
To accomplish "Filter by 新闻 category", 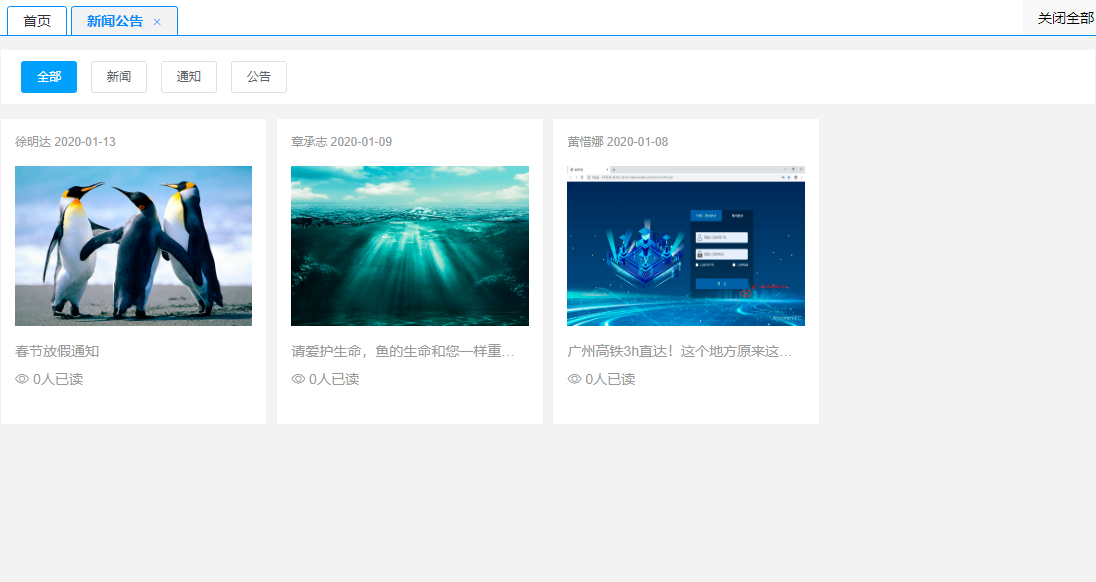I will point(119,77).
